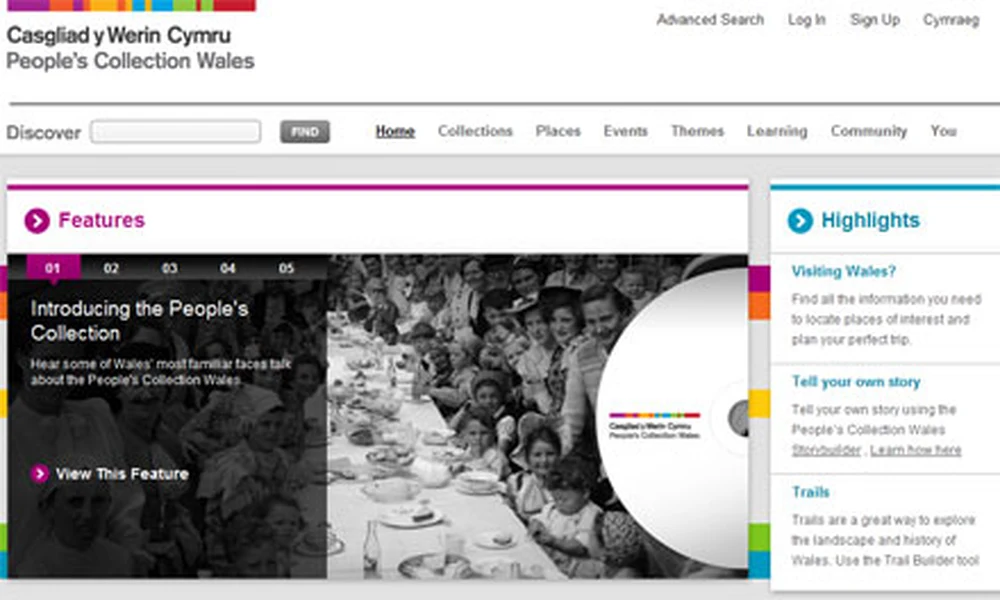Select feature slide 01 tab
Screen dimensions: 1000x600
(x=53, y=268)
